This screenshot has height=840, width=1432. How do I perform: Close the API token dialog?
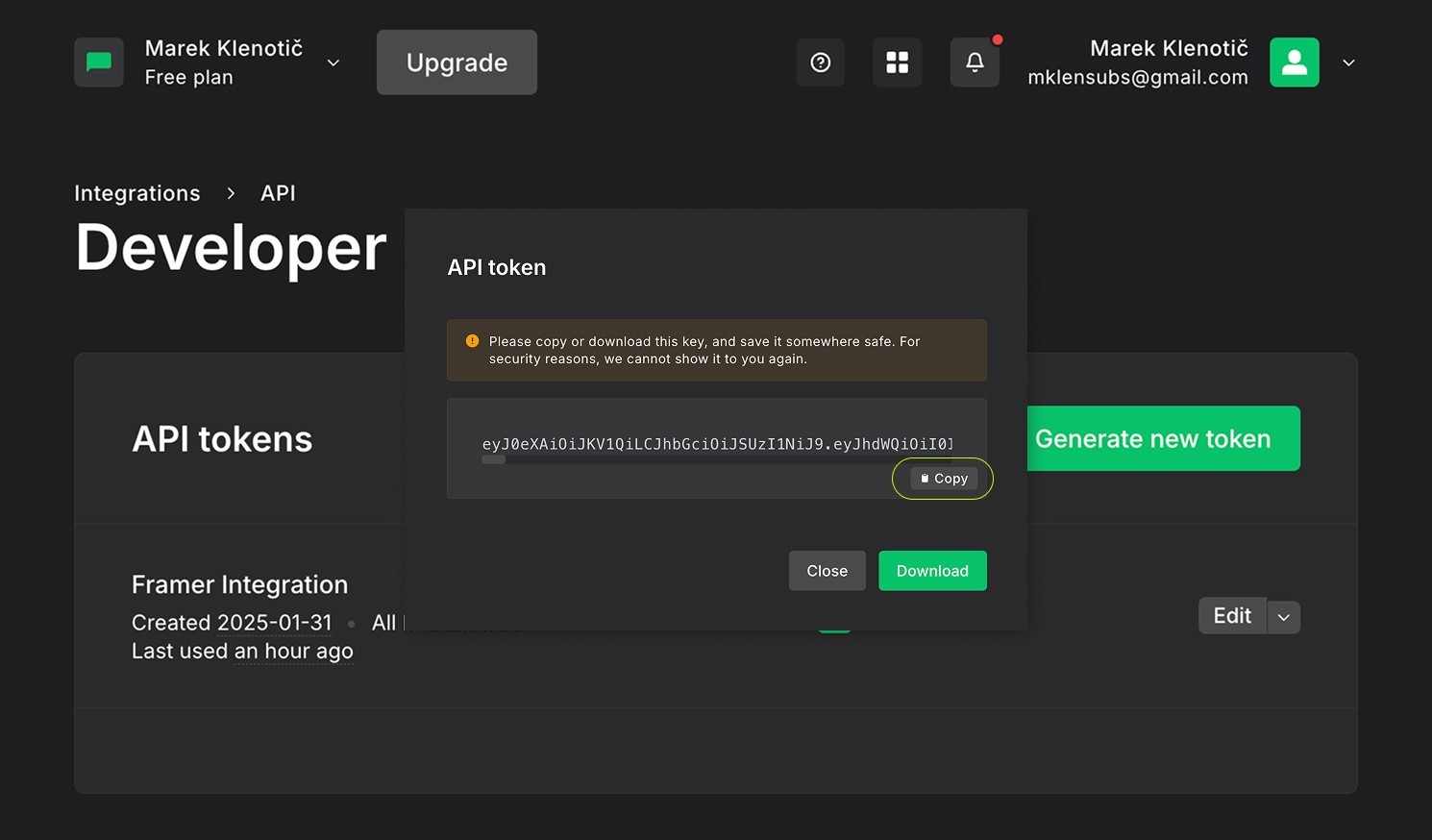(827, 570)
